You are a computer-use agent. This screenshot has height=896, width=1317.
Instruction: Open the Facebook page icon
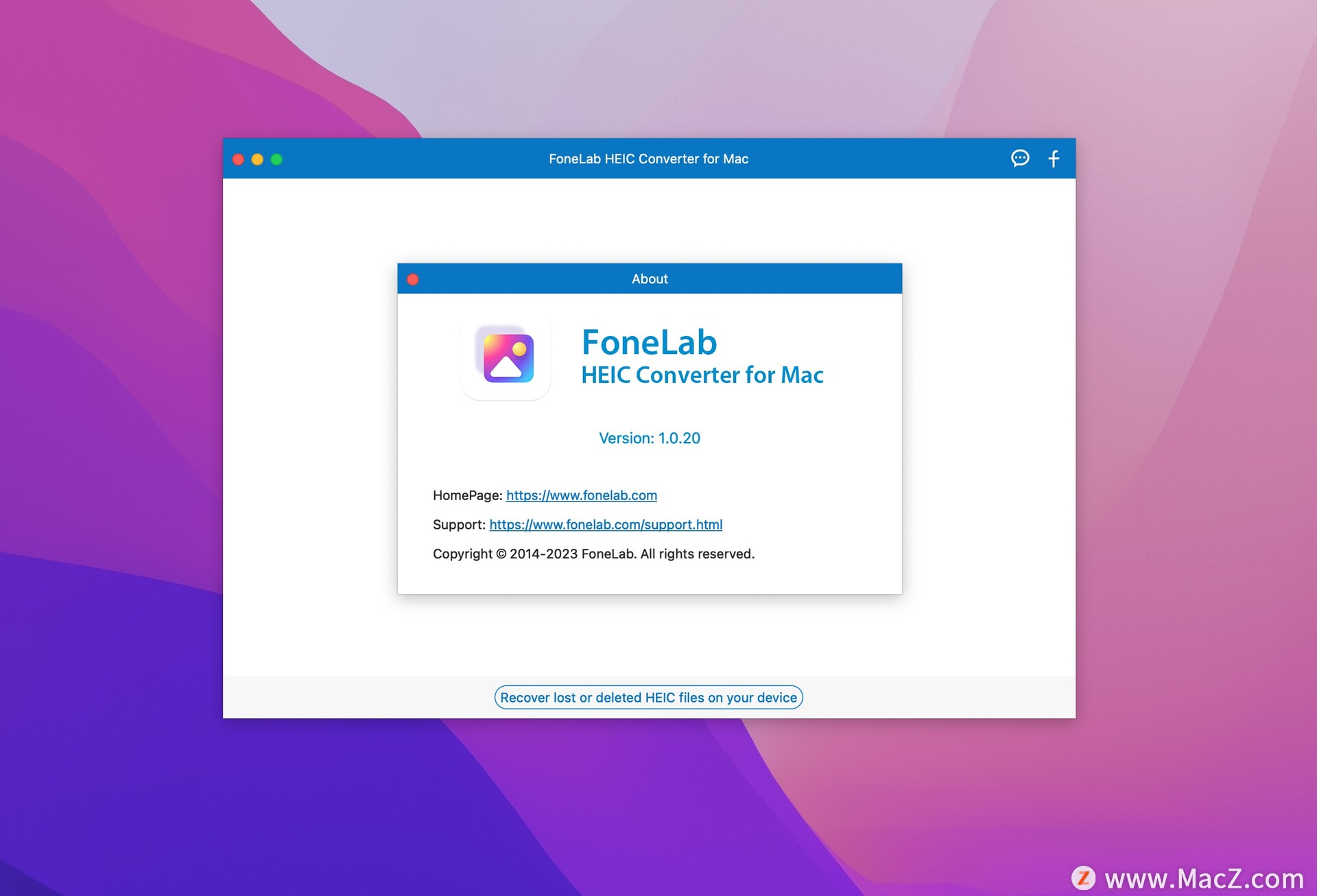(1054, 158)
